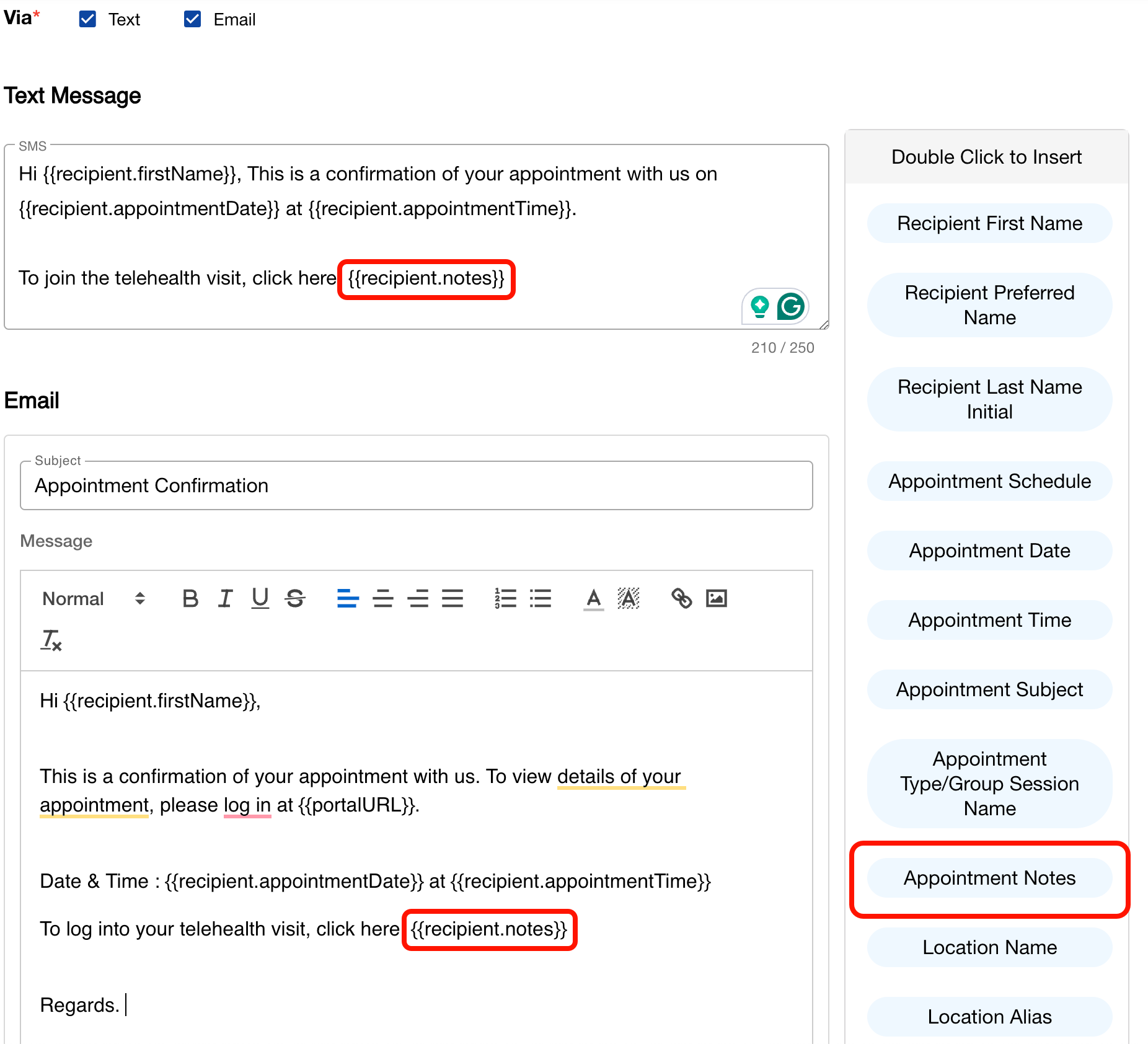This screenshot has width=1148, height=1044.
Task: Open the text color picker
Action: click(593, 598)
